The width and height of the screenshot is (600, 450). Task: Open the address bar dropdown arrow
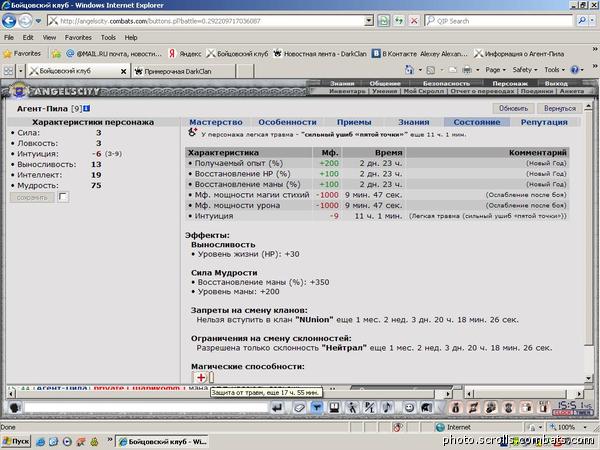pos(369,21)
